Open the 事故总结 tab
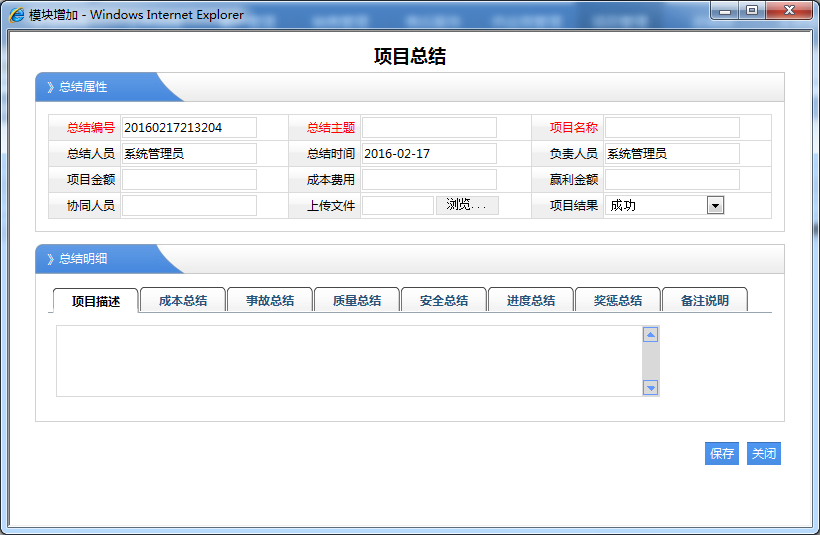 (270, 300)
